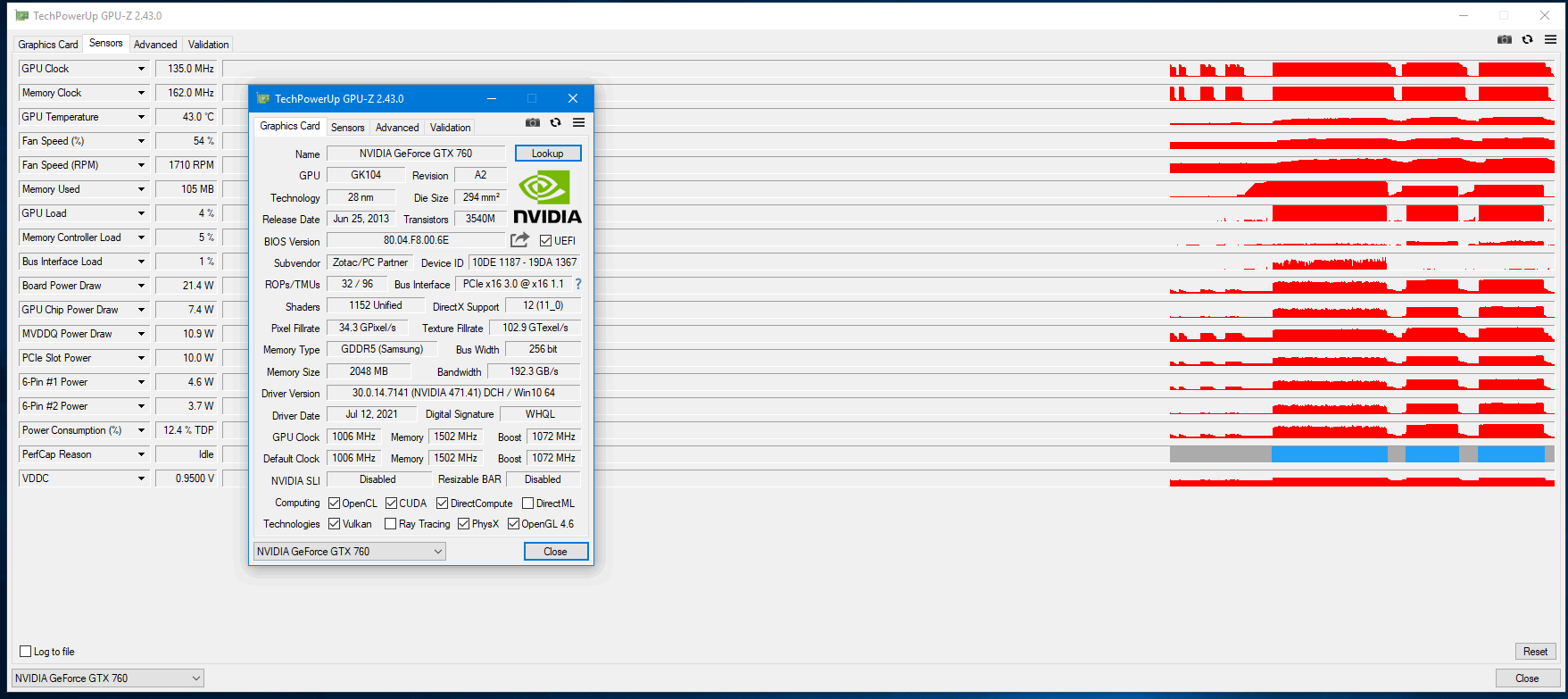
Task: Open the PerfCap Reason sensor dropdown
Action: pos(141,454)
